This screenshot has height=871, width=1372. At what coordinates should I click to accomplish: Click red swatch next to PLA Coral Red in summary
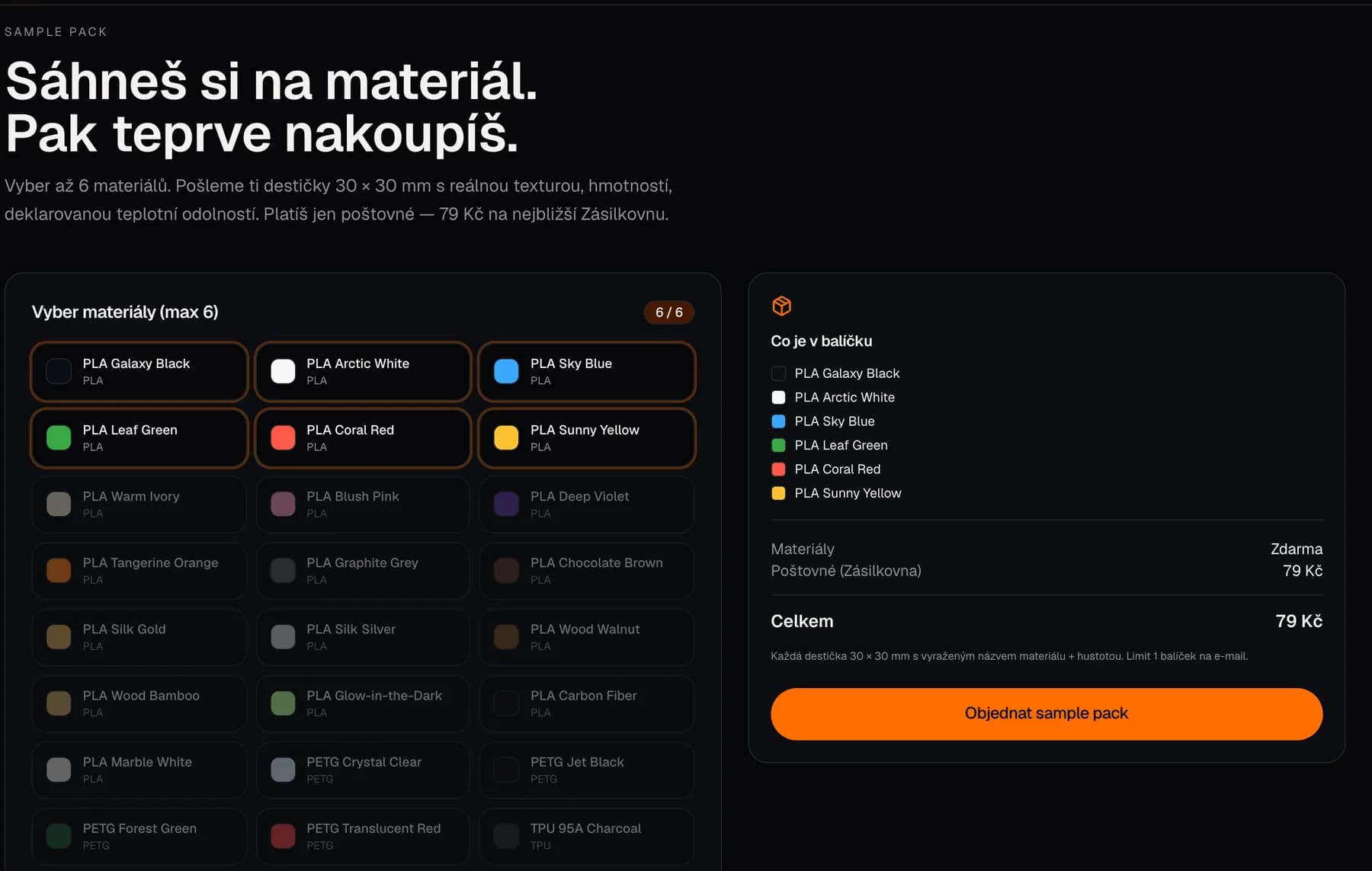click(x=778, y=469)
